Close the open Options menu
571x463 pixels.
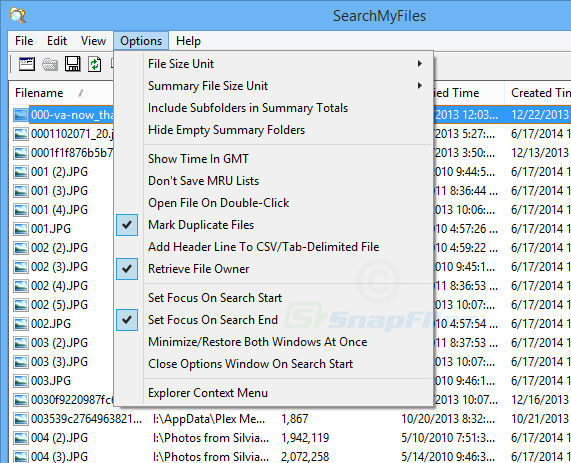(x=141, y=41)
